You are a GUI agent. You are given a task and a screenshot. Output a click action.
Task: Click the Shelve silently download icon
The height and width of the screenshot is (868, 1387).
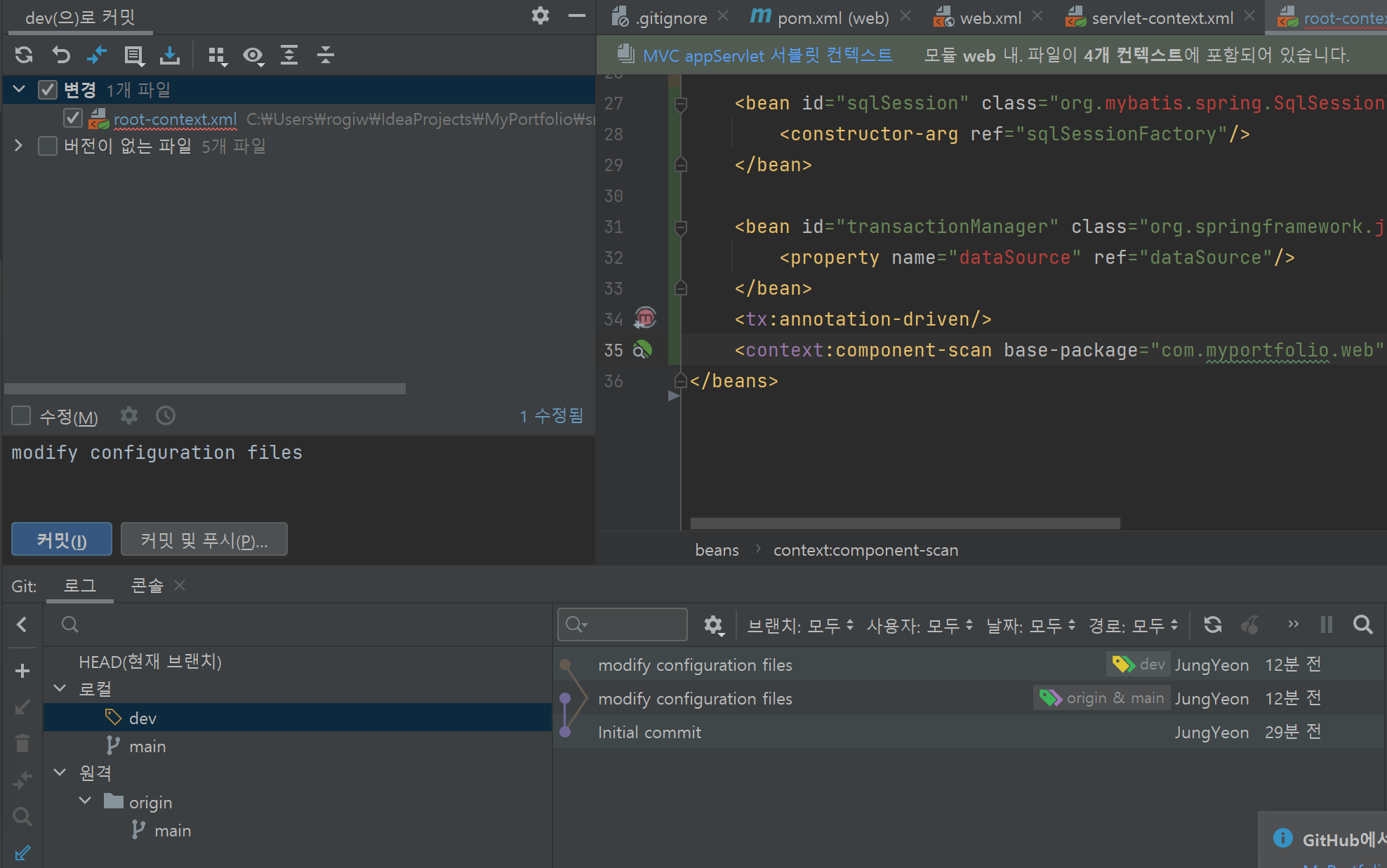170,55
